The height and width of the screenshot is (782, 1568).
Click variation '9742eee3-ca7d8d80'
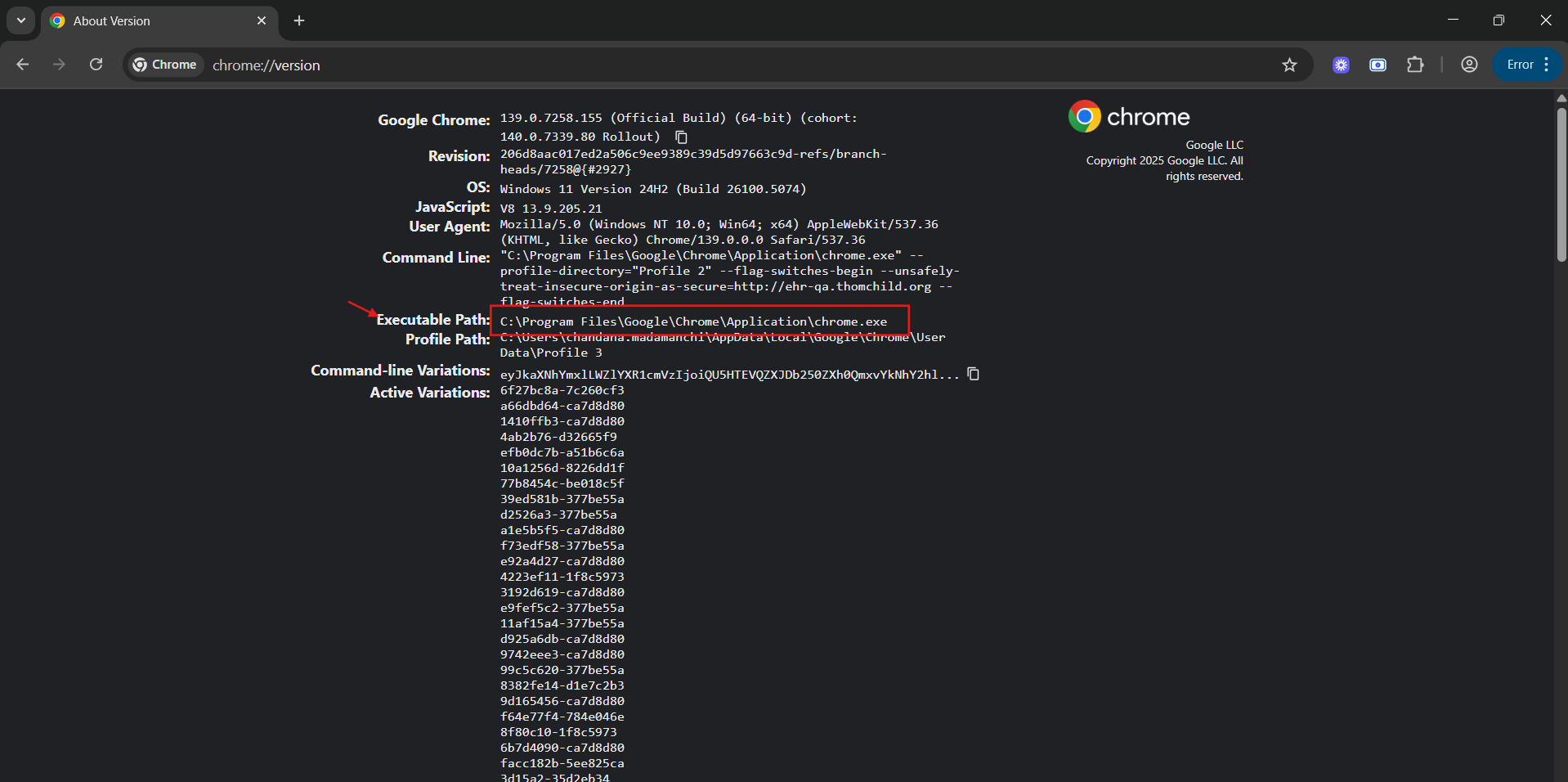pos(562,654)
